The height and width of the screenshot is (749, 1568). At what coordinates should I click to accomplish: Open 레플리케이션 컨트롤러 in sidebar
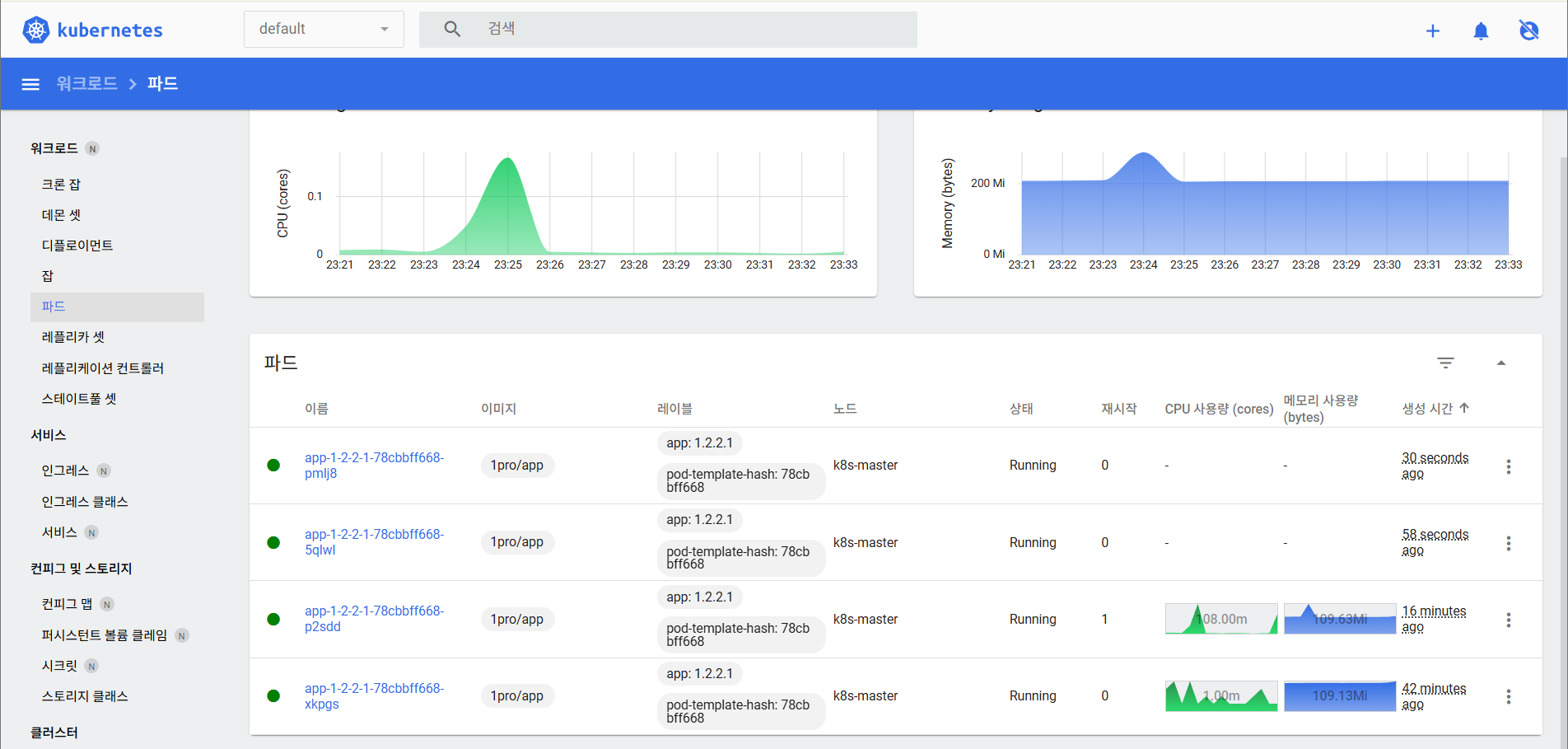(x=103, y=368)
